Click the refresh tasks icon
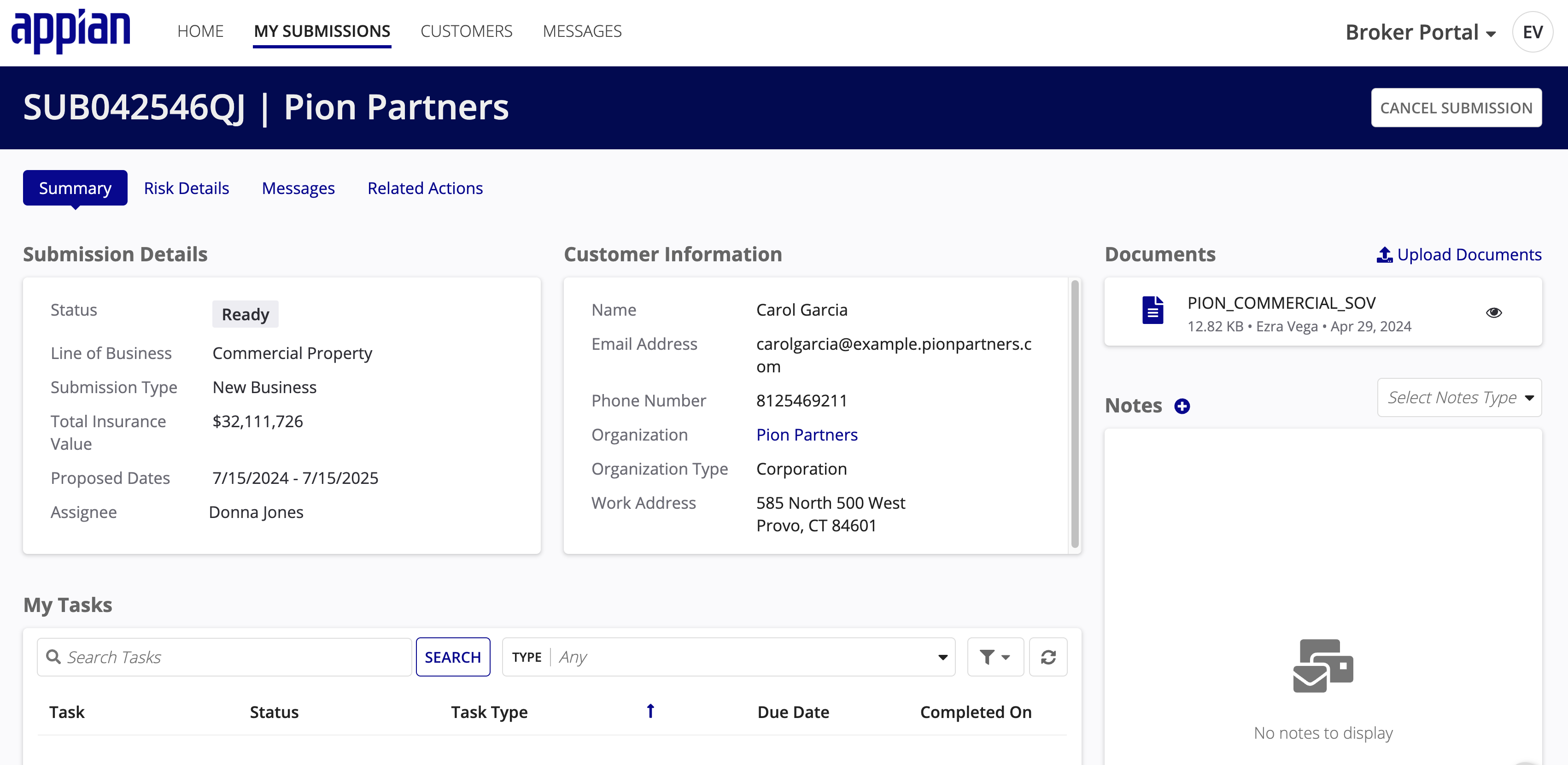The width and height of the screenshot is (1568, 765). point(1049,657)
